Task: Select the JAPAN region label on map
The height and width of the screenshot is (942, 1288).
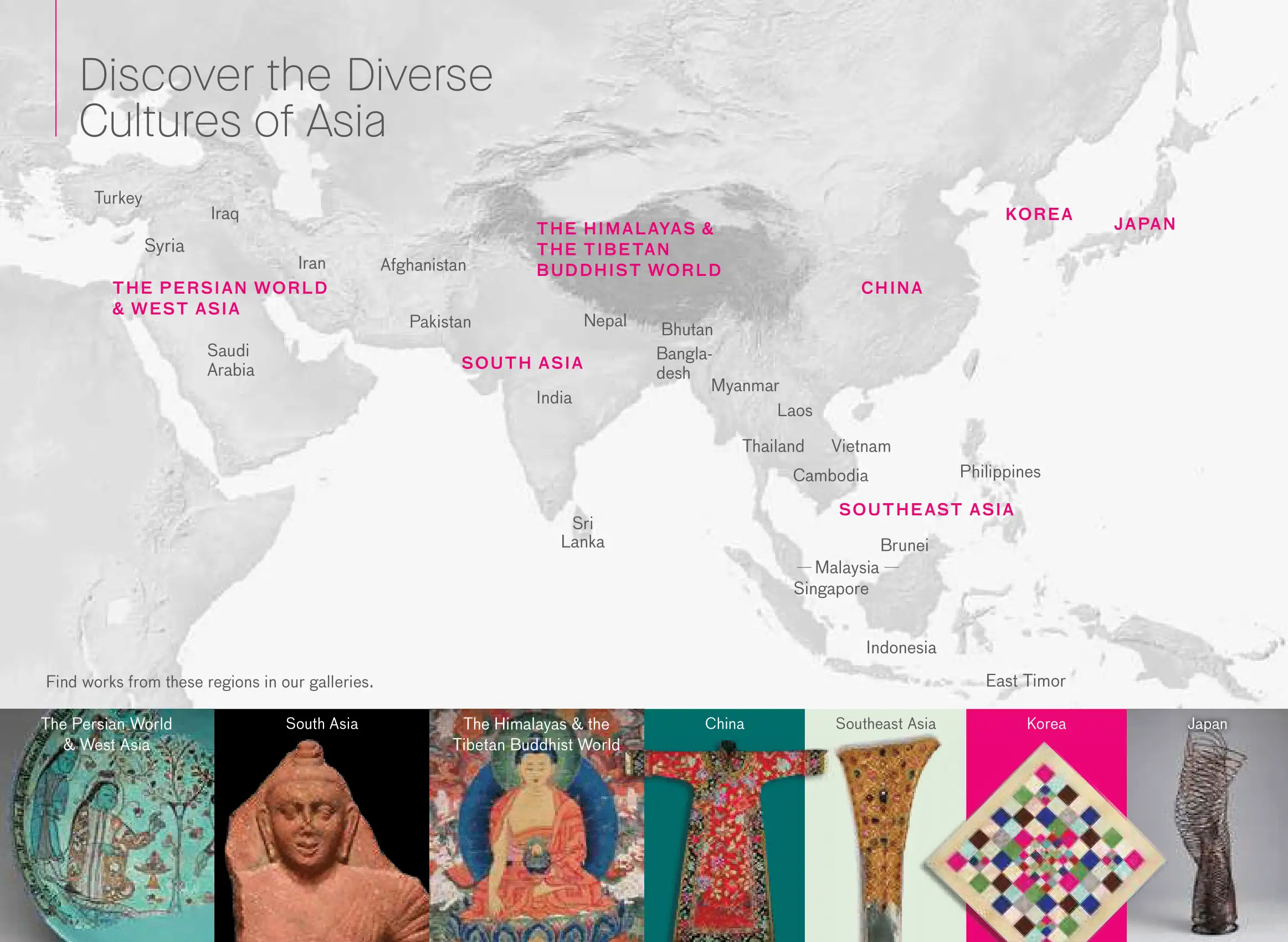Action: pyautogui.click(x=1145, y=223)
